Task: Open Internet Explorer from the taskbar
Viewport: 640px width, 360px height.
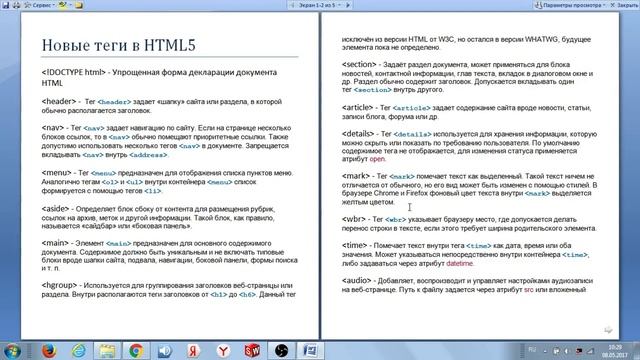Action: pos(78,351)
